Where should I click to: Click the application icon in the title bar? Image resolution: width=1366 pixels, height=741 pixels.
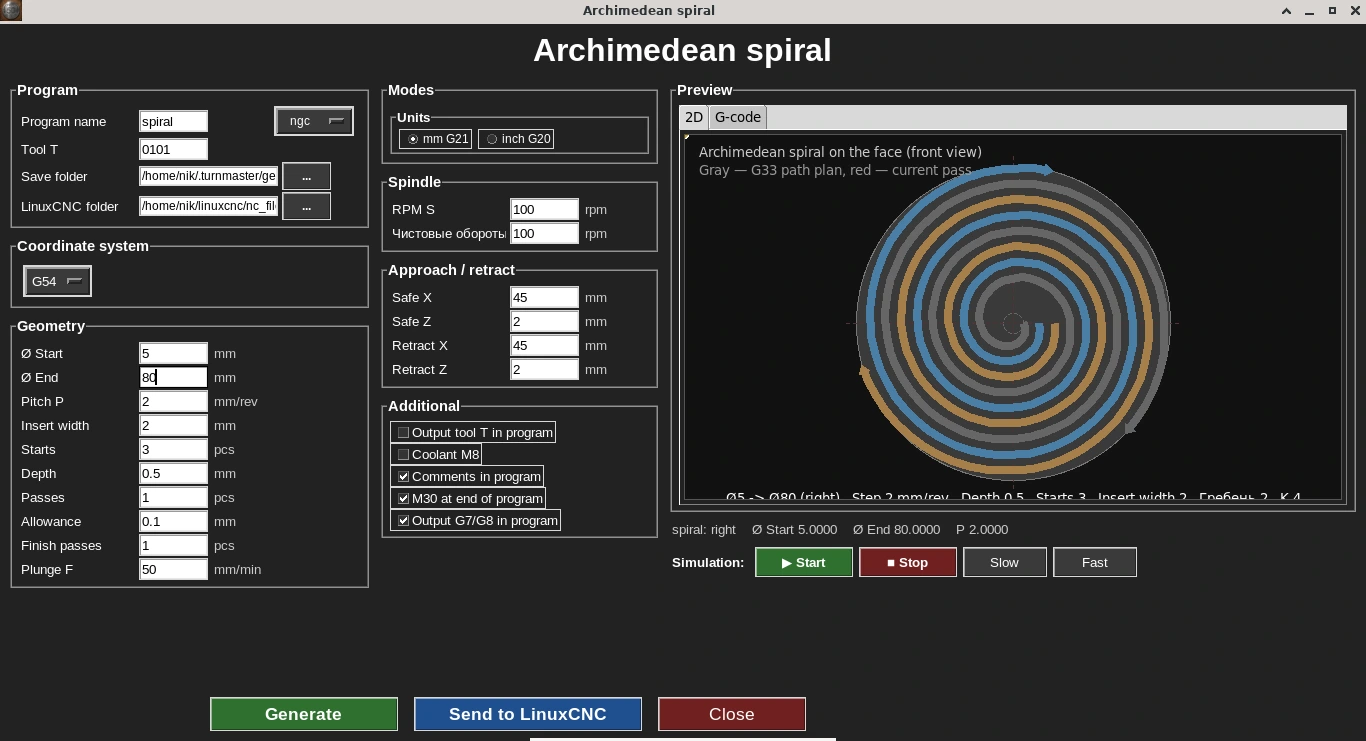[x=11, y=10]
